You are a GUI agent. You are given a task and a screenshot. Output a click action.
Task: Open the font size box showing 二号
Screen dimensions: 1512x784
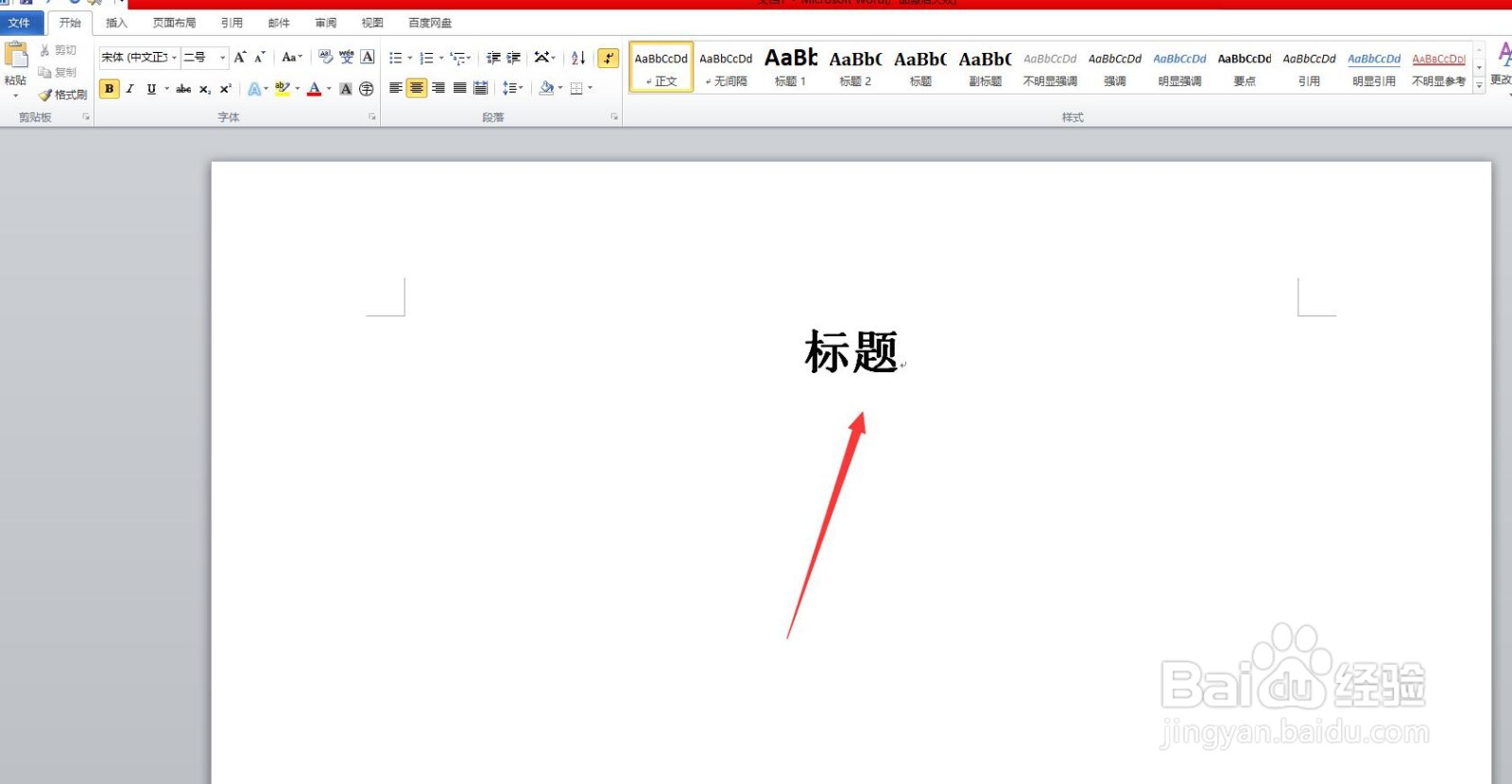(205, 58)
